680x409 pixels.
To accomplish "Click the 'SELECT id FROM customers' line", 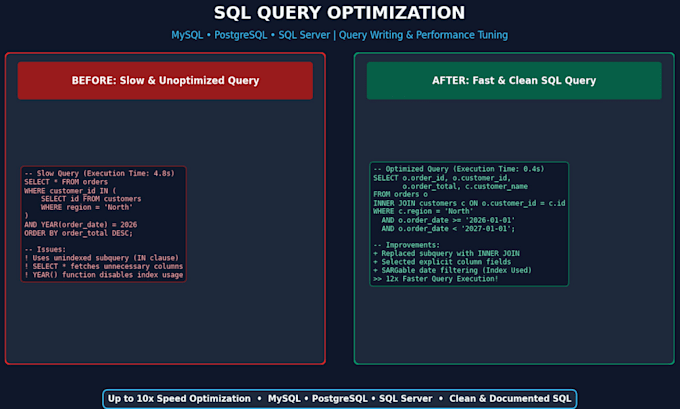I will (x=91, y=199).
